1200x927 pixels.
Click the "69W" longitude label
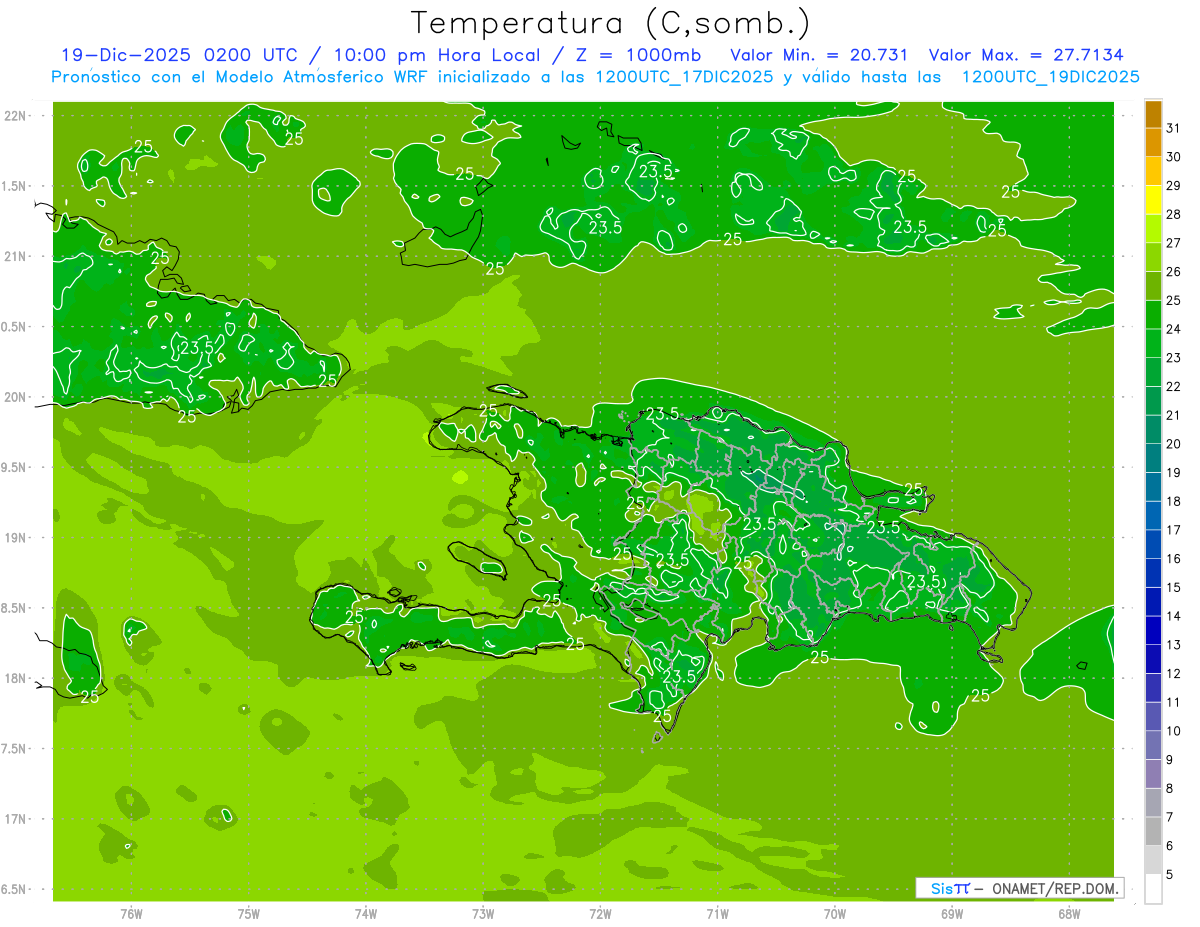tap(952, 914)
